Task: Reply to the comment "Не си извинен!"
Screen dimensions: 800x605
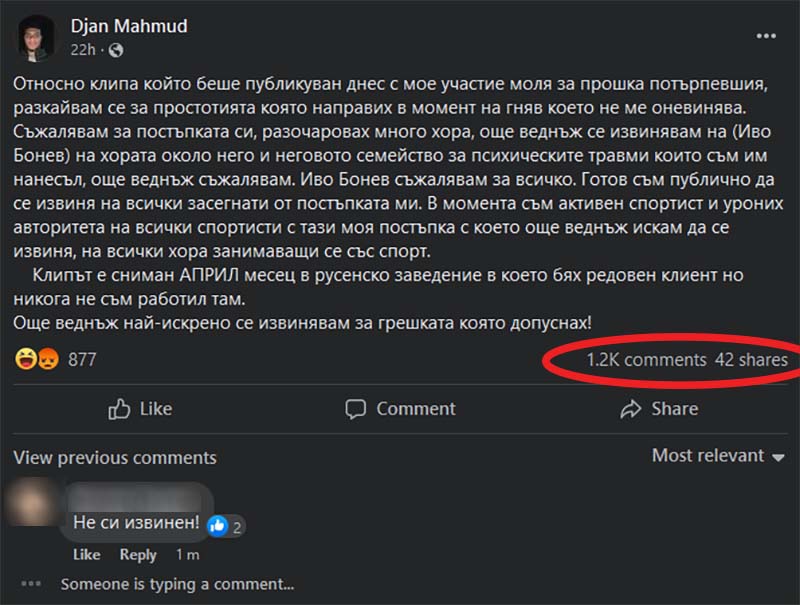Action: pyautogui.click(x=138, y=555)
